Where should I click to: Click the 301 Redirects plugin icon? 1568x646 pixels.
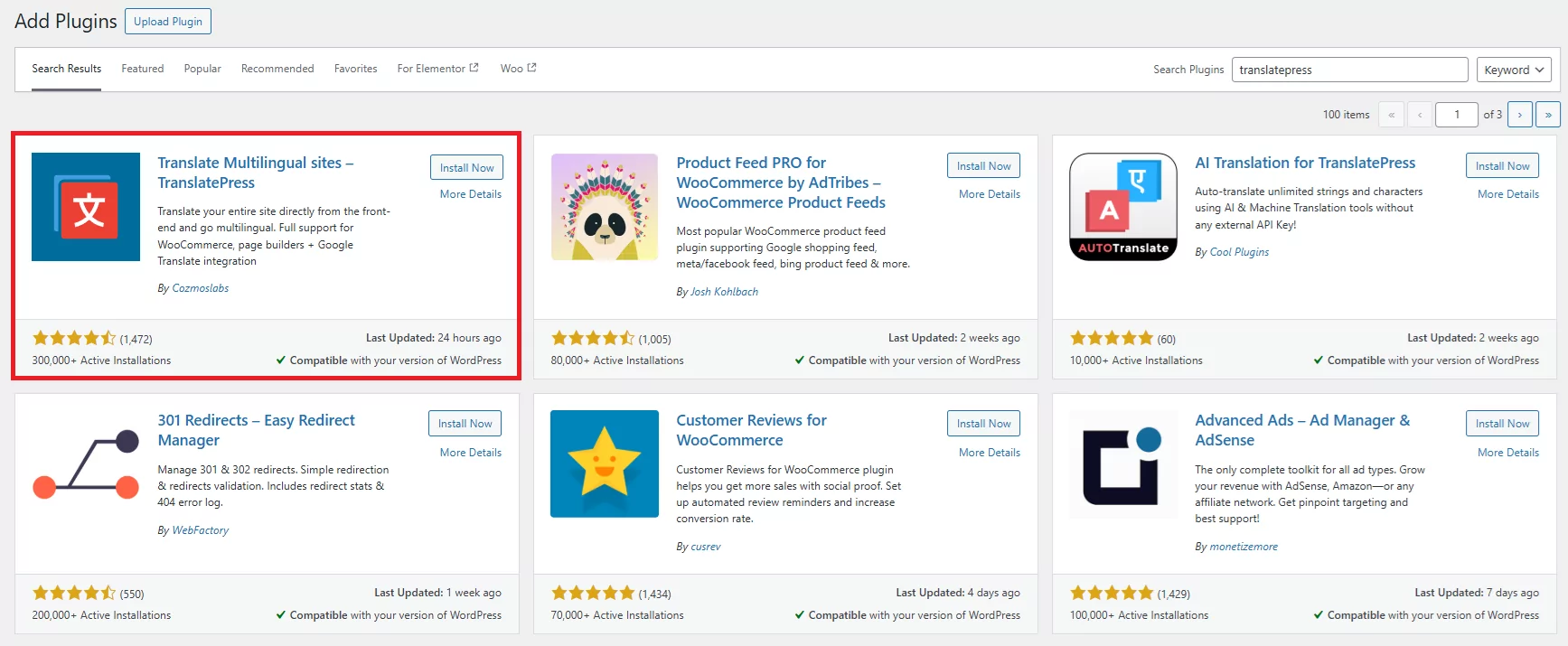pyautogui.click(x=86, y=464)
